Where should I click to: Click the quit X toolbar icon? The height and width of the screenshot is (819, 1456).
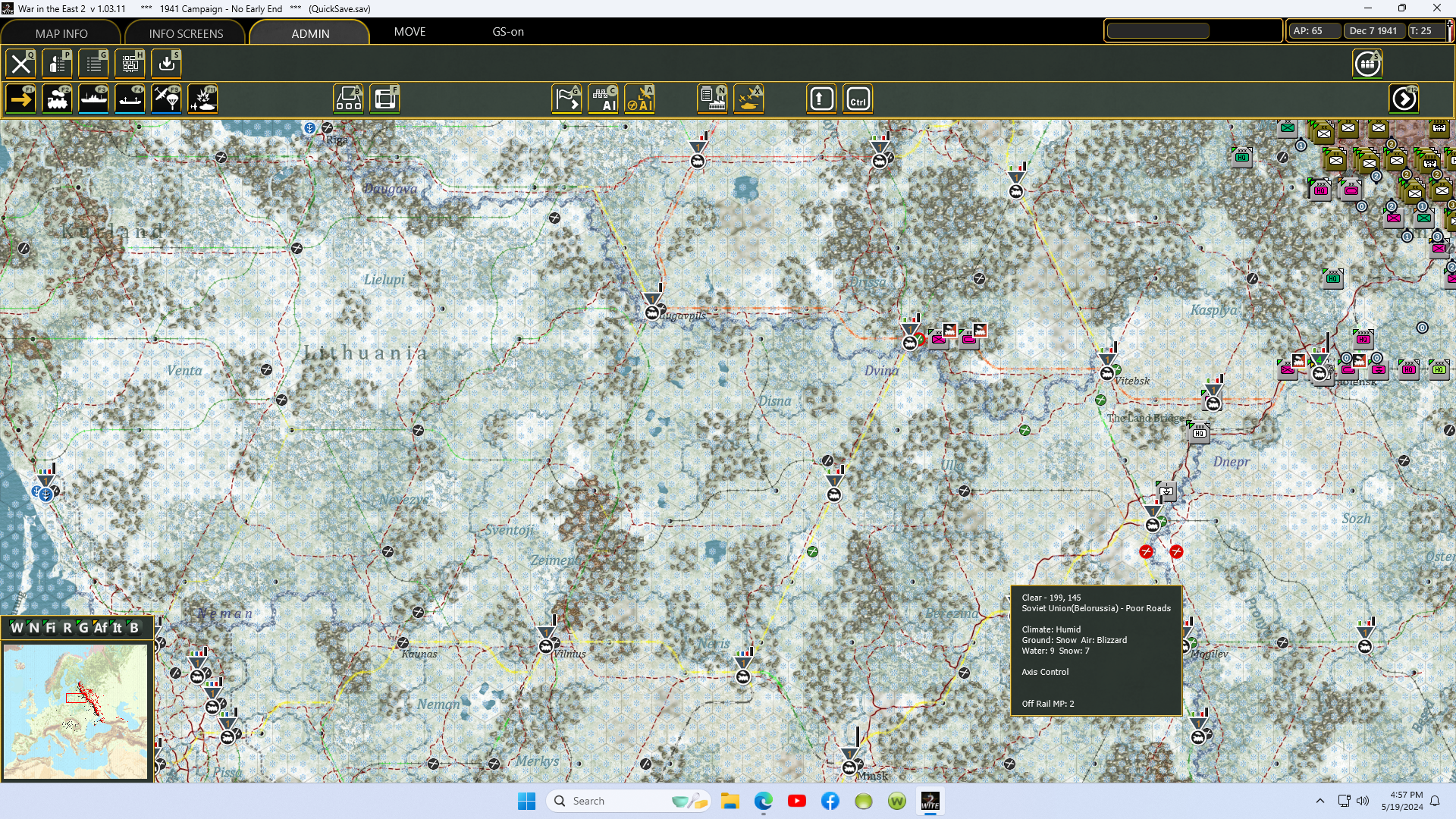coord(20,64)
